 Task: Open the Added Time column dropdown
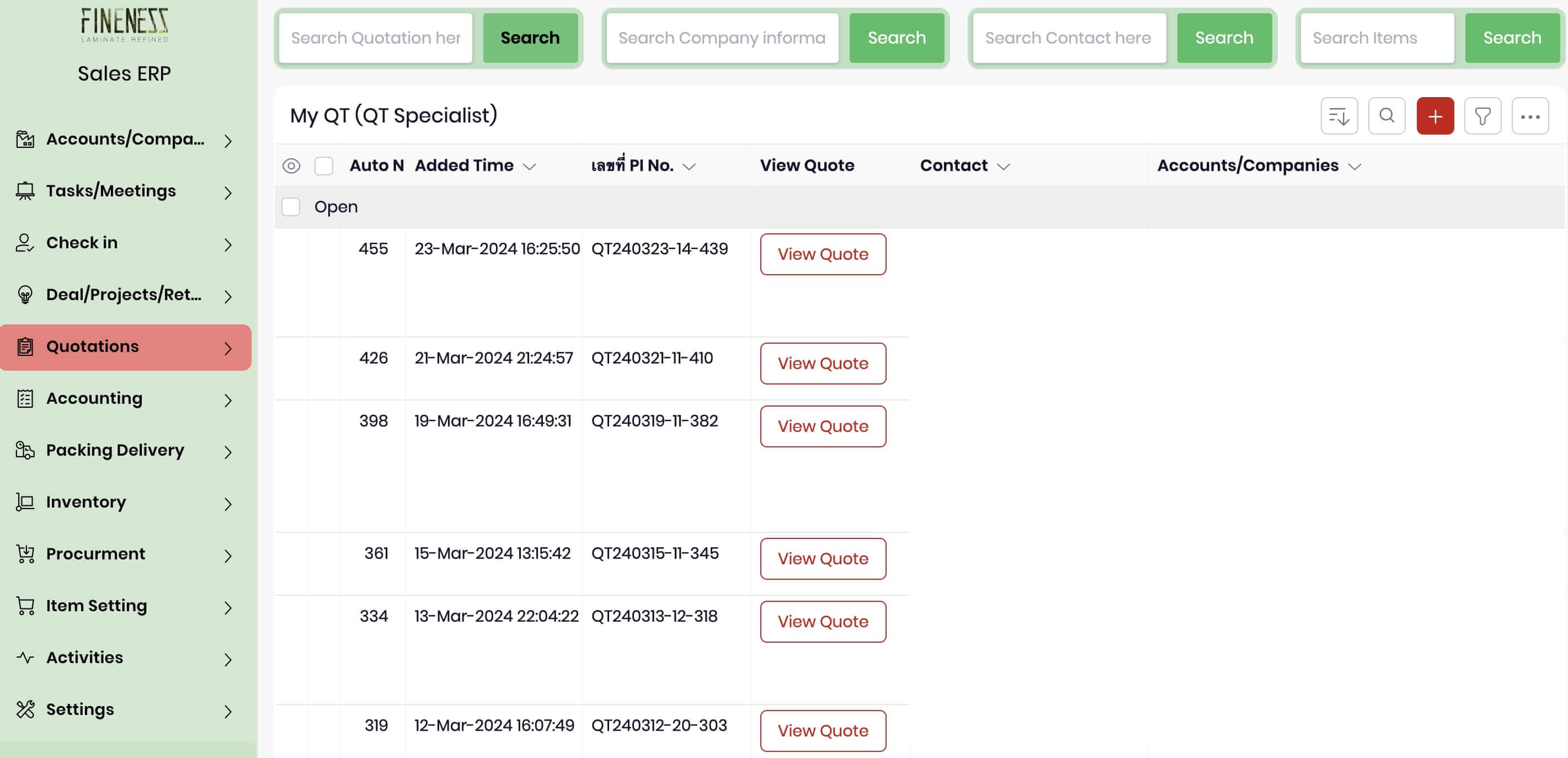point(530,166)
